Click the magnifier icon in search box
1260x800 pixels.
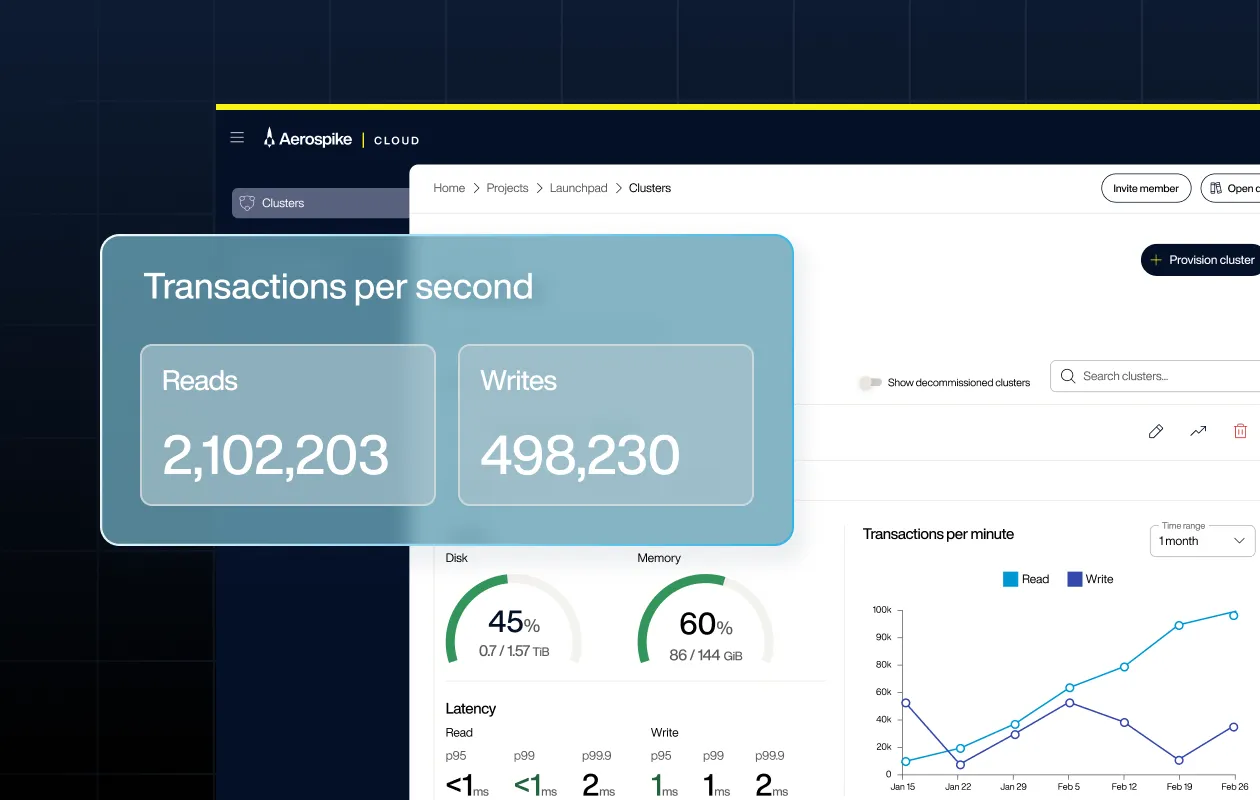pyautogui.click(x=1068, y=376)
